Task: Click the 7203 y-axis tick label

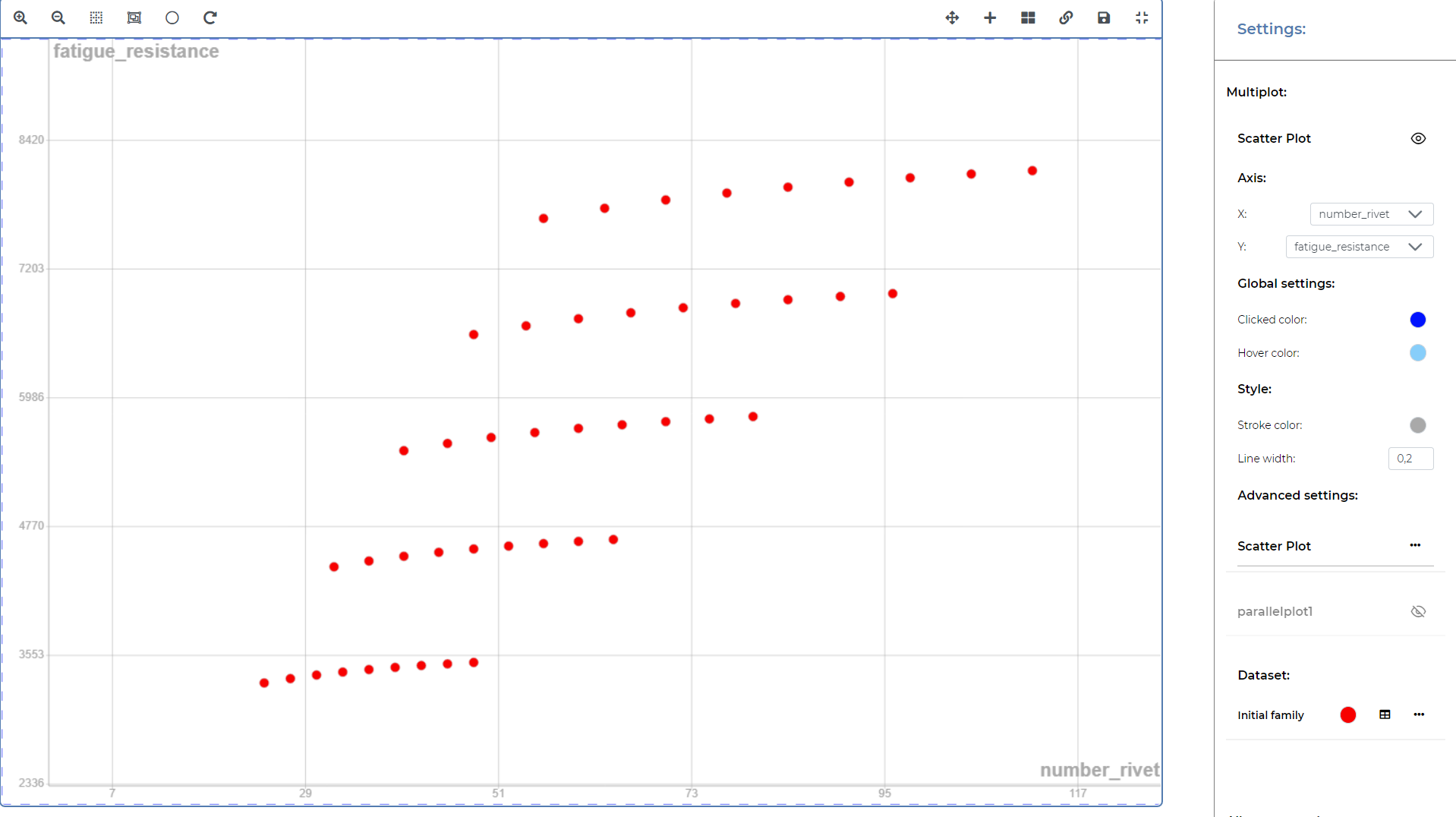Action: click(x=31, y=268)
